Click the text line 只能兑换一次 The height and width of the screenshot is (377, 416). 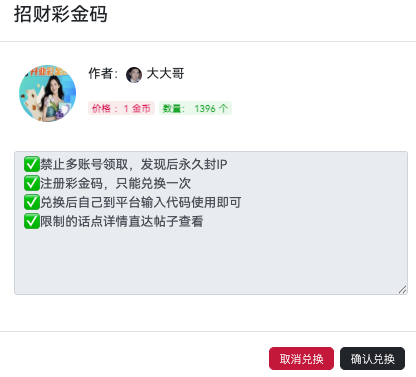pyautogui.click(x=153, y=183)
